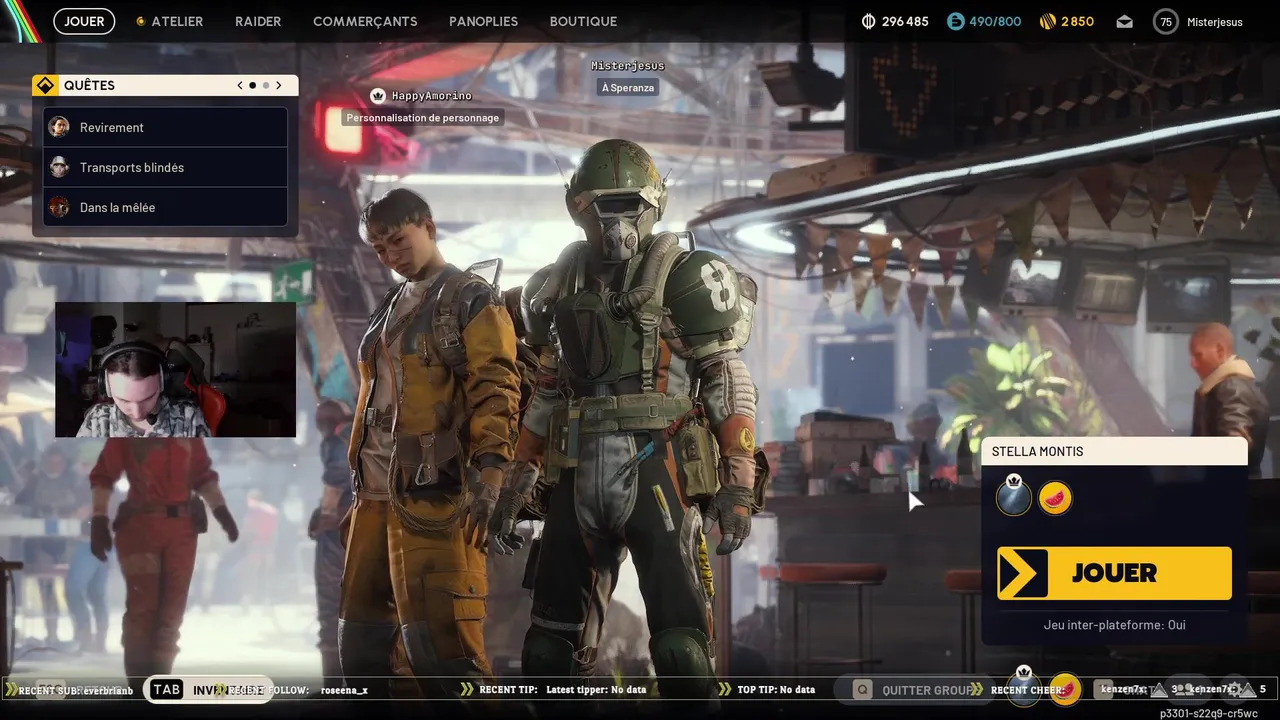Click the 490/800 stash value

[x=995, y=21]
